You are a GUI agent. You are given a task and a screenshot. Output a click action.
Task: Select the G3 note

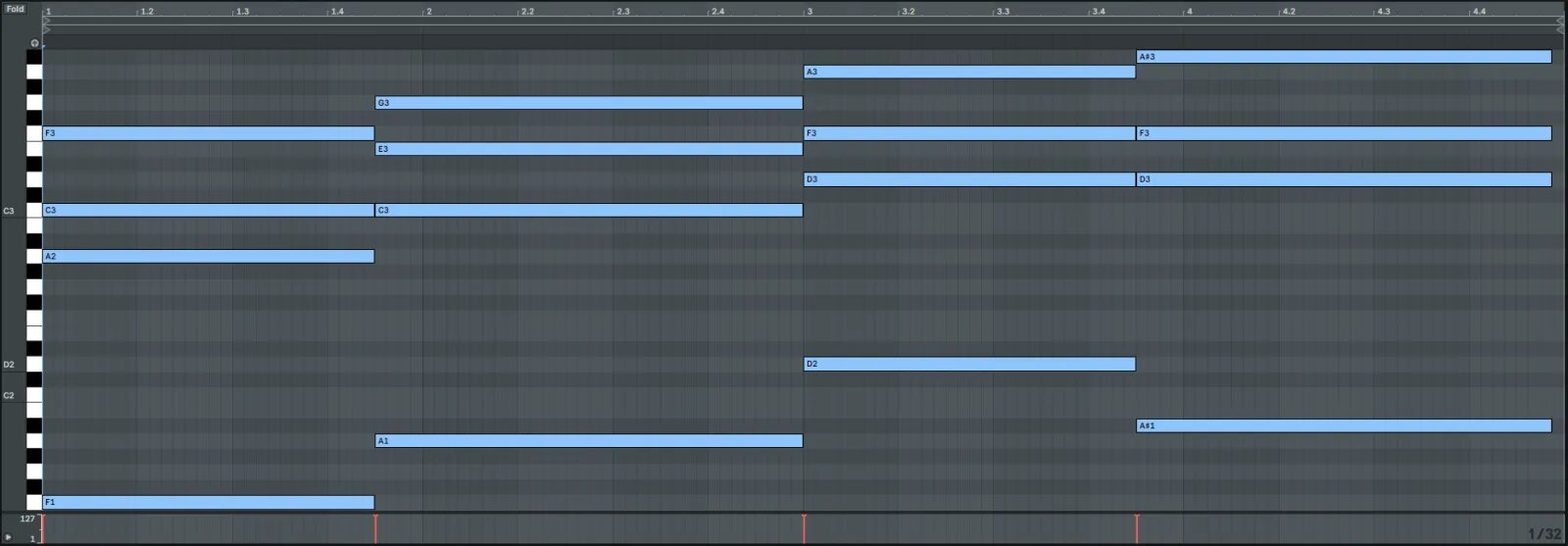click(x=589, y=102)
